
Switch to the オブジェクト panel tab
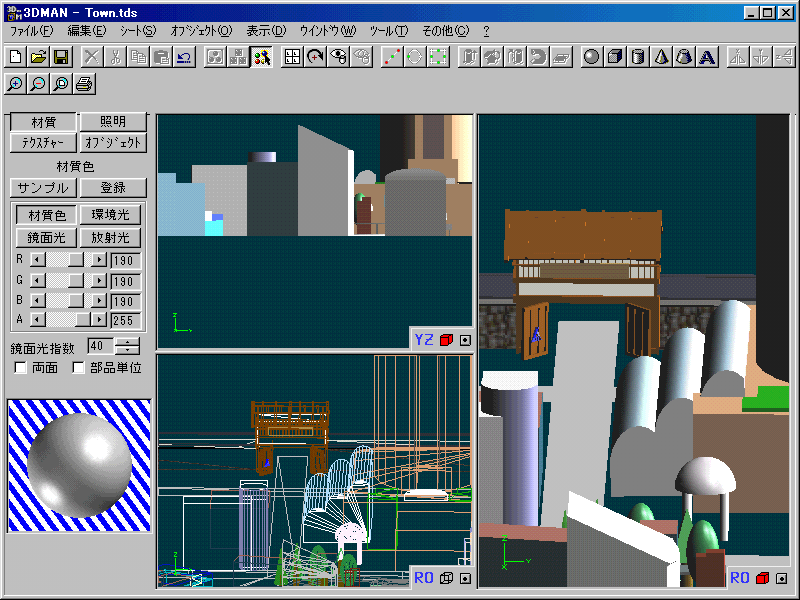113,143
